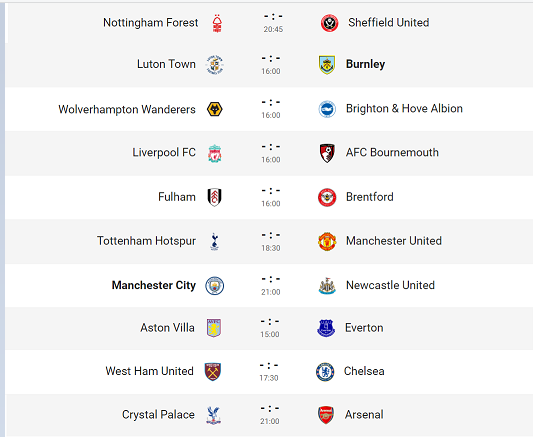The image size is (533, 437).
Task: Open the Burnley team link
Action: tap(365, 64)
